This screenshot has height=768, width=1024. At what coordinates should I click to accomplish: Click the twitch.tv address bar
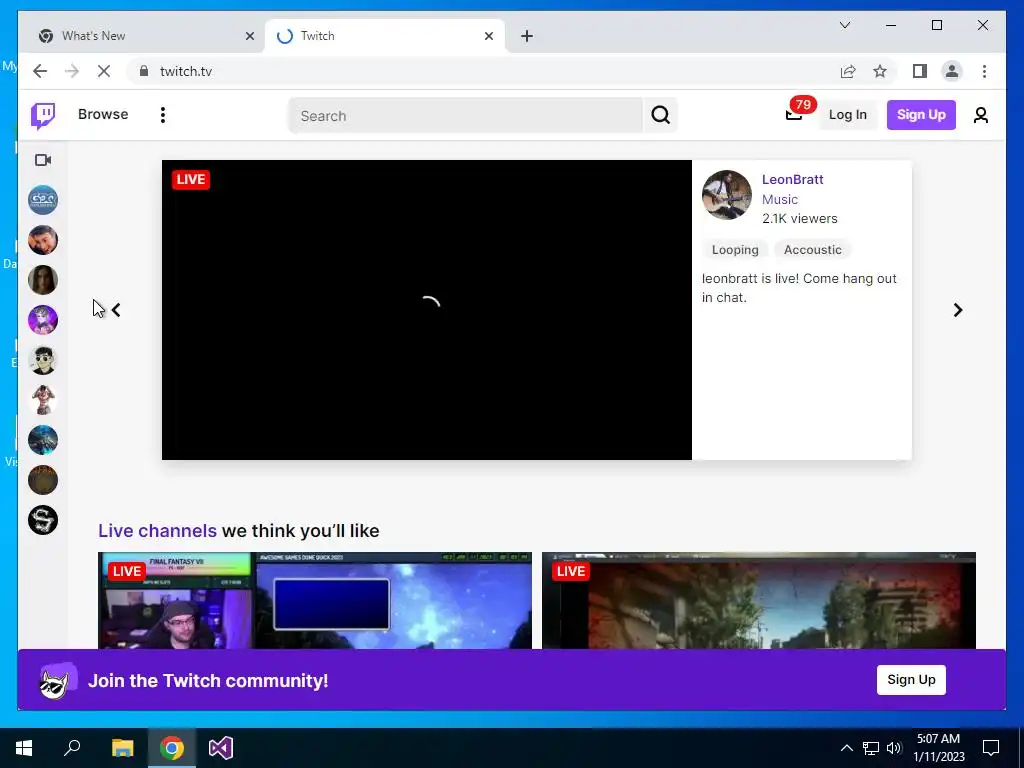point(483,71)
